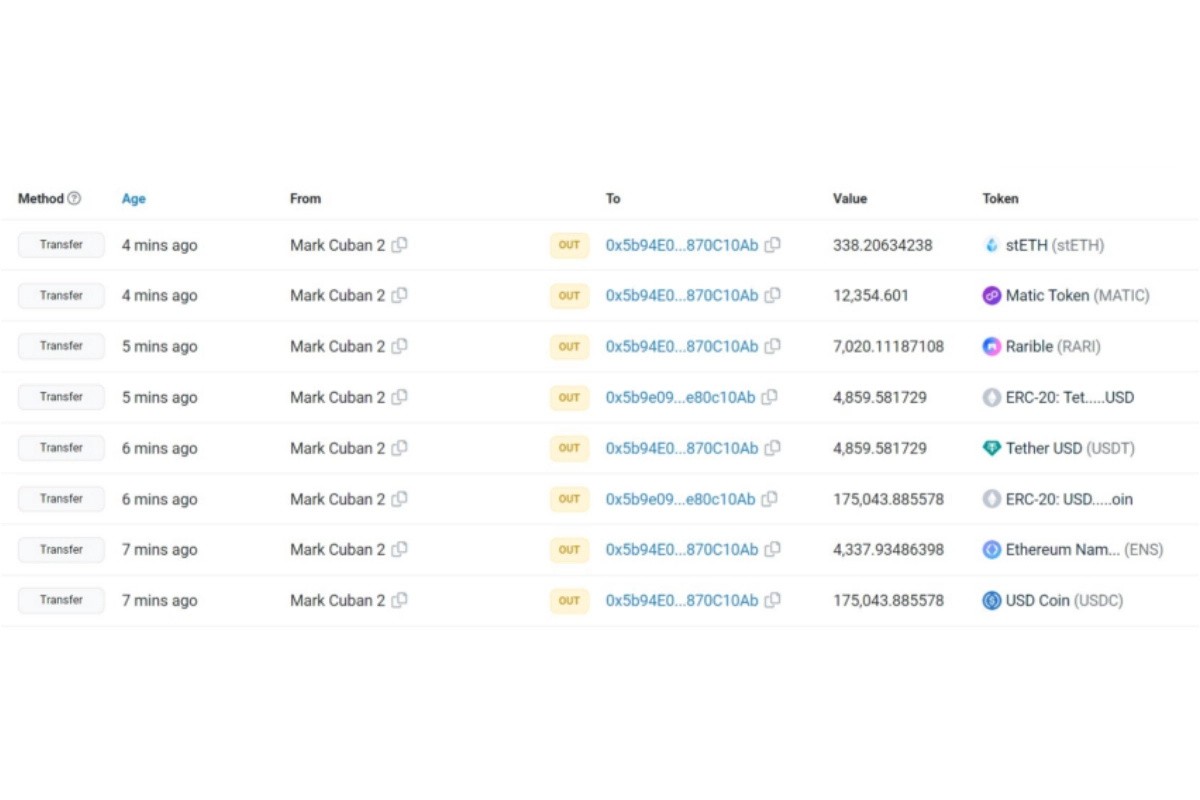The image size is (1200, 800).
Task: Click the Transfer method badge in stETH row
Action: [x=61, y=244]
